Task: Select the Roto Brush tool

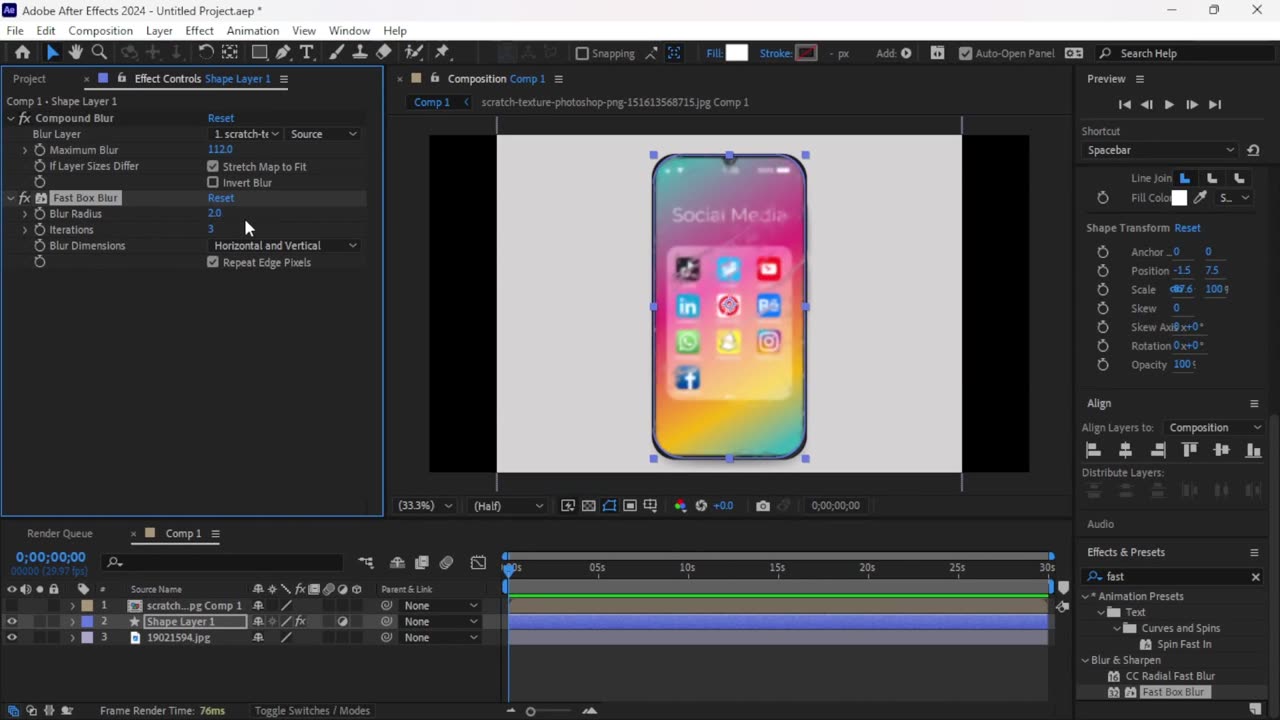Action: (x=414, y=53)
